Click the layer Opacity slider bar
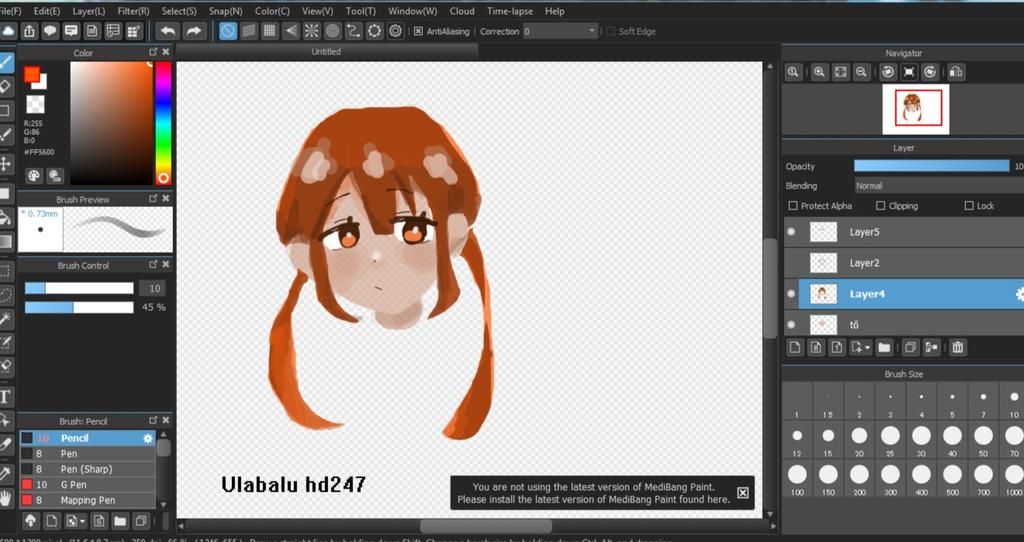Screen dimensions: 1024x542 coord(932,167)
